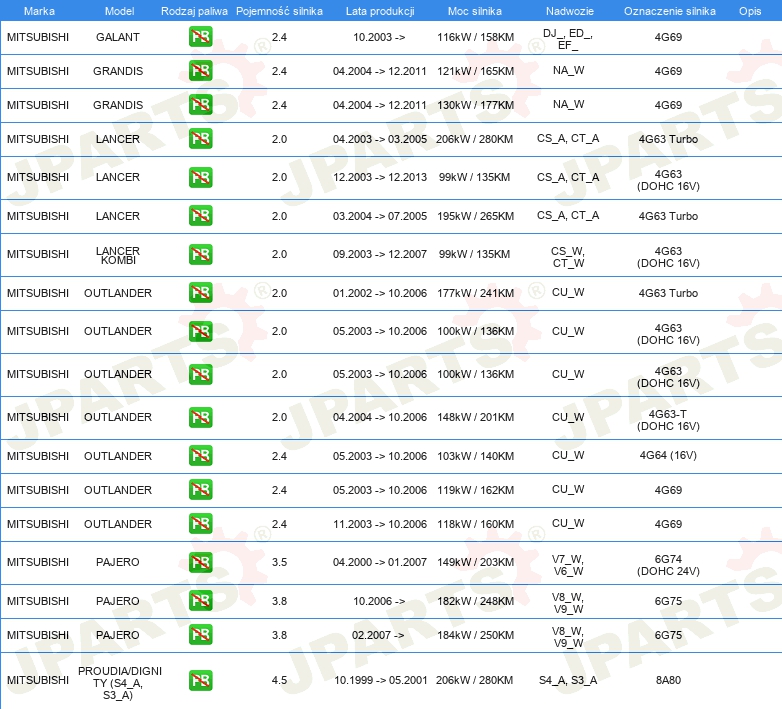The image size is (782, 709).
Task: Click the Moc silnika column header
Action: click(475, 11)
